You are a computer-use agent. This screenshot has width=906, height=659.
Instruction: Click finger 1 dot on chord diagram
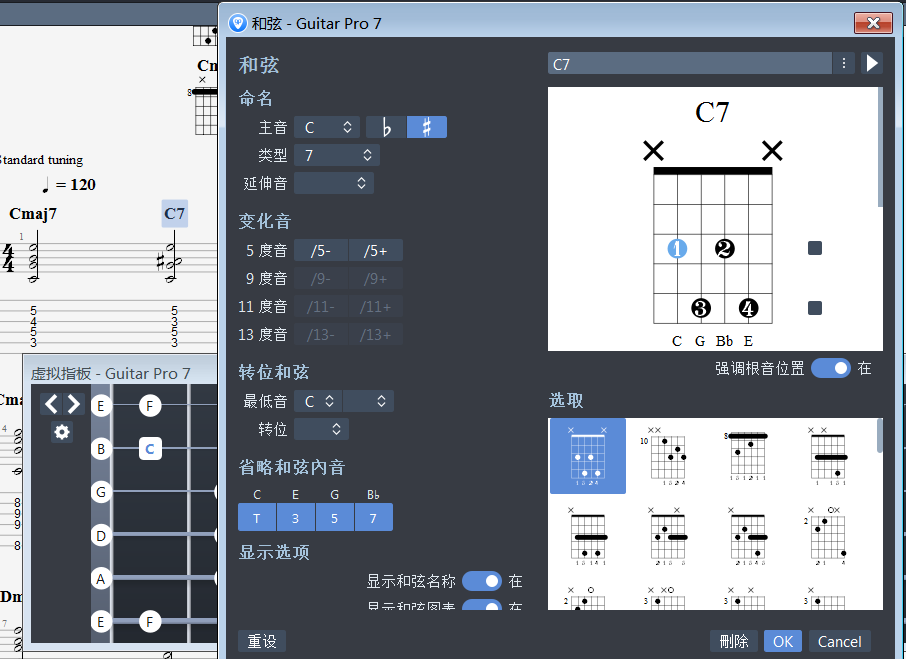coord(678,248)
